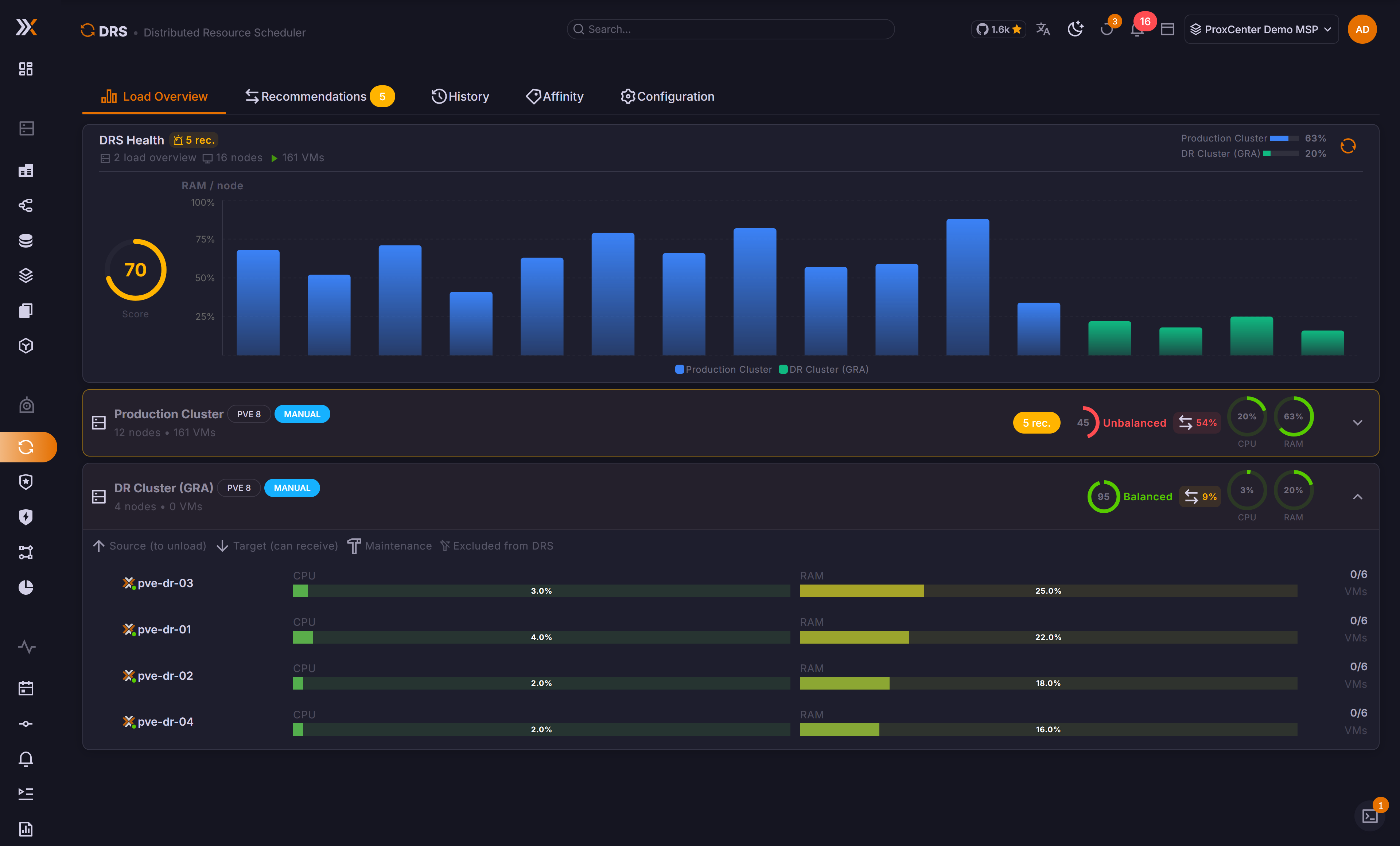This screenshot has height=846, width=1400.
Task: Click the bell alerts icon in sidebar
Action: coord(26,759)
